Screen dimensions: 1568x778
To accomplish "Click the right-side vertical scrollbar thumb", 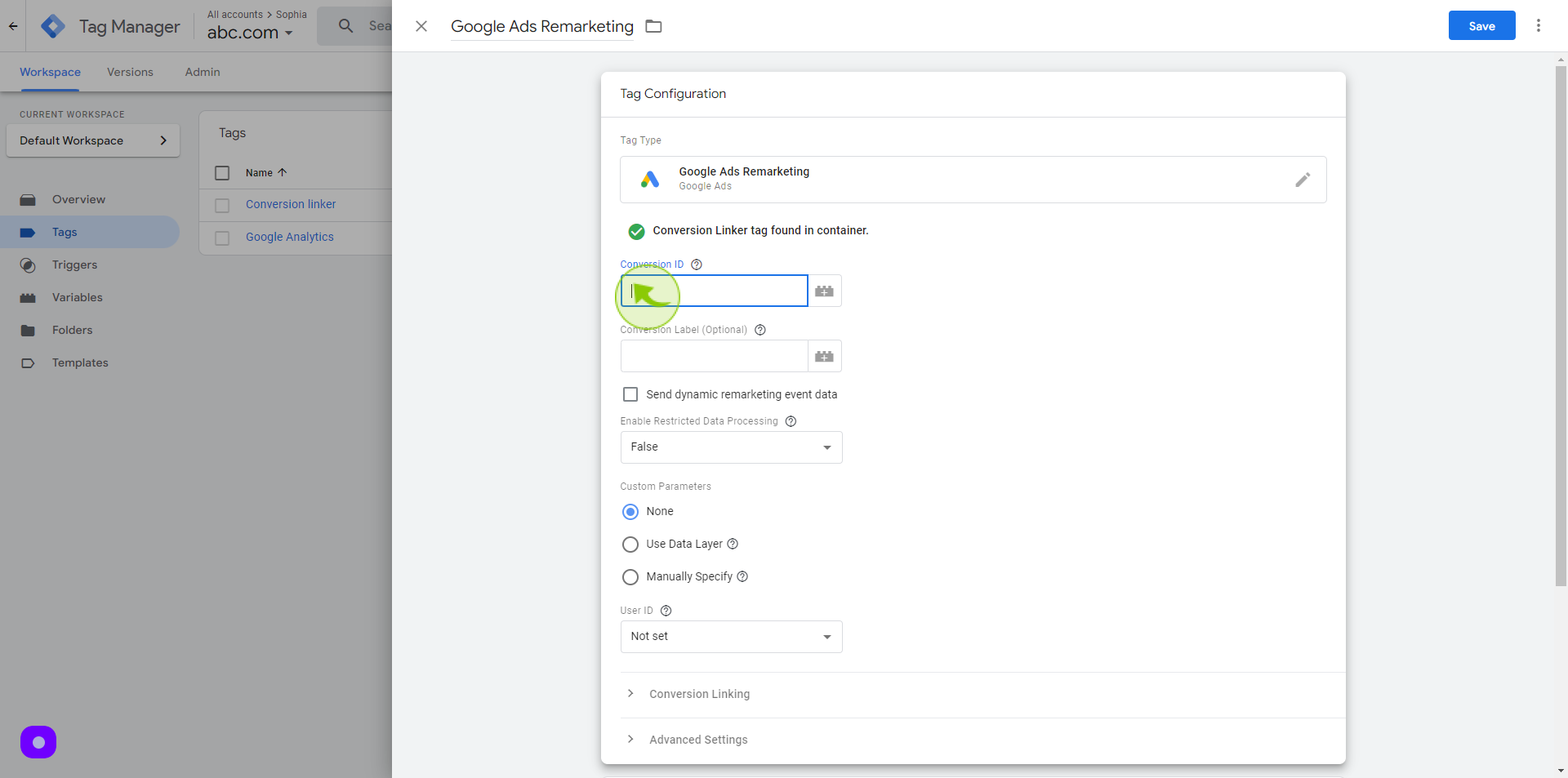I will click(x=1561, y=325).
